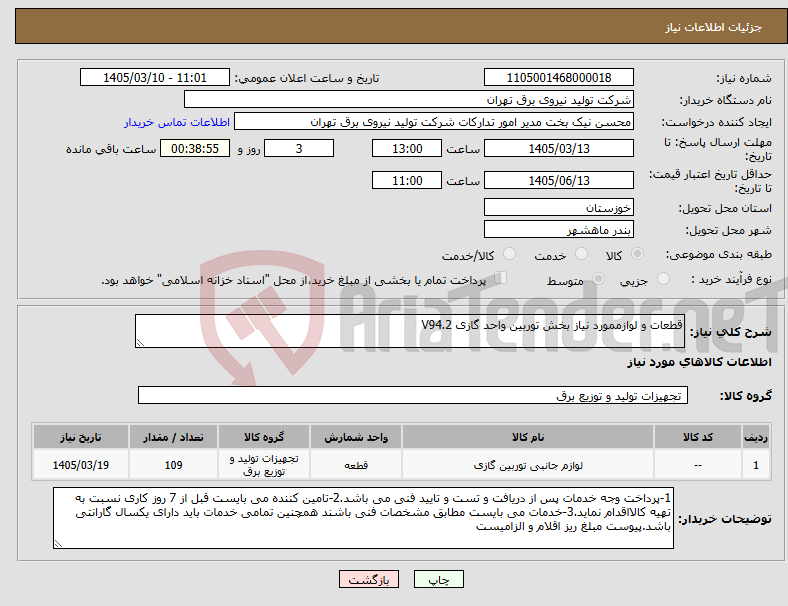The width and height of the screenshot is (788, 606).
Task: Toggle the اسناد خزانه اسلامی payment checkbox
Action: 500,277
